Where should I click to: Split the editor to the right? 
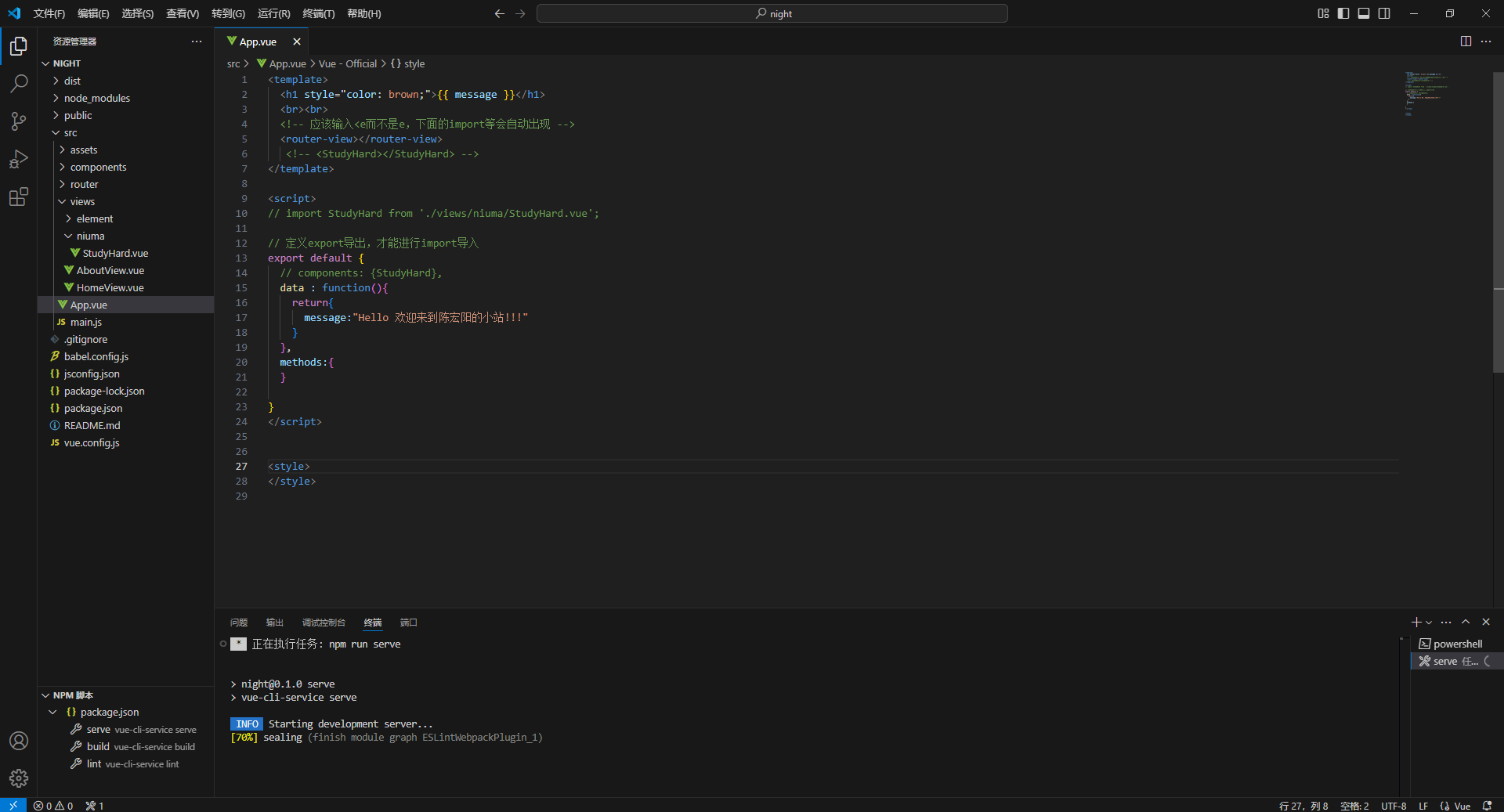tap(1466, 42)
